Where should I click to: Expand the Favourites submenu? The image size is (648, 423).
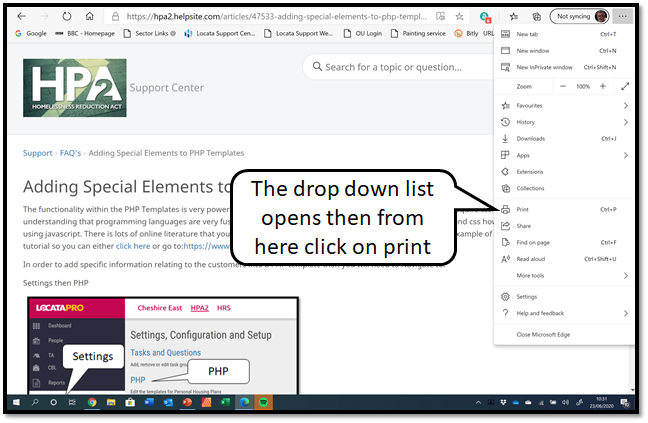pos(564,106)
